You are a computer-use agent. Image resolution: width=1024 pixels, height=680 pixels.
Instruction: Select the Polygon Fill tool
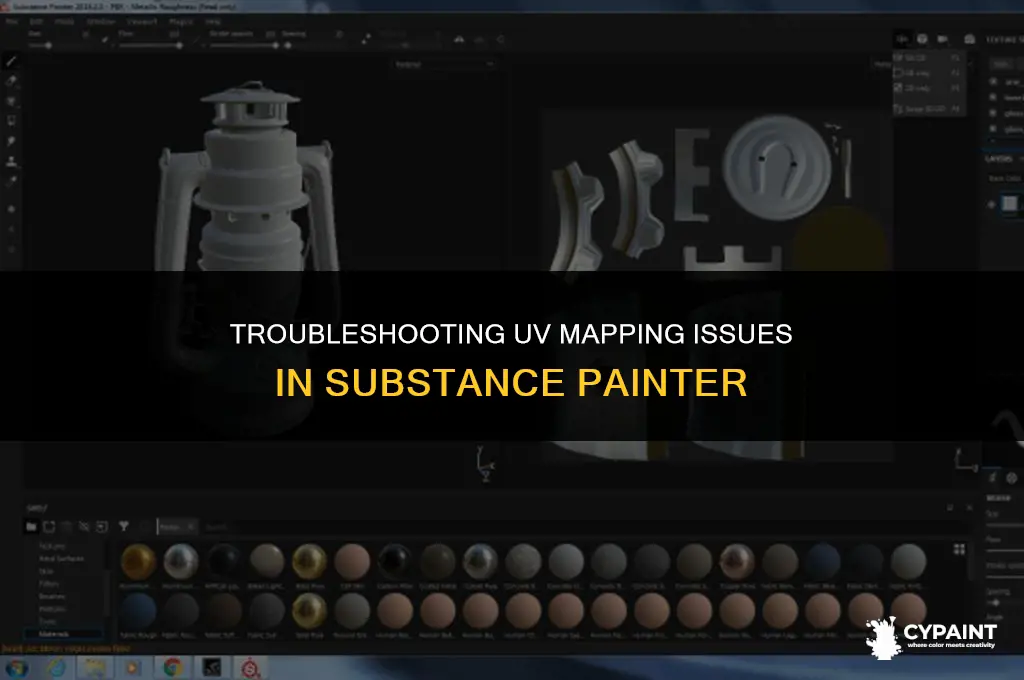click(x=11, y=121)
